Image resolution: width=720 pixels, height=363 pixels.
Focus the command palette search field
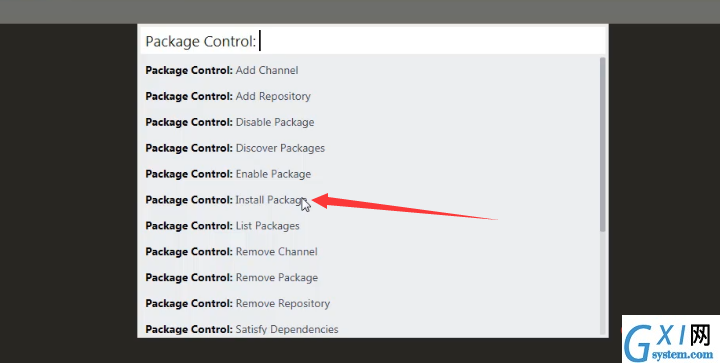373,41
